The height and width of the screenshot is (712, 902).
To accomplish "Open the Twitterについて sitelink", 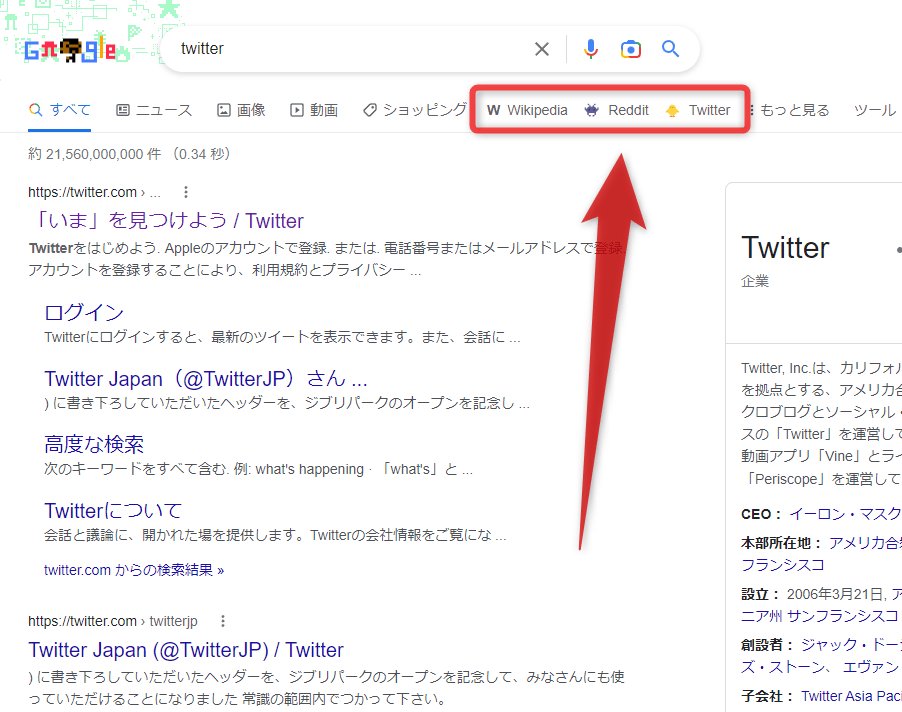I will [113, 511].
